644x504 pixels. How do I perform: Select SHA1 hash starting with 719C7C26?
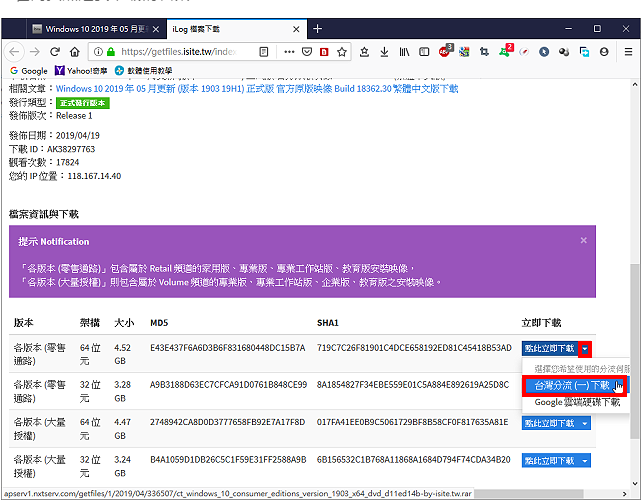414,348
